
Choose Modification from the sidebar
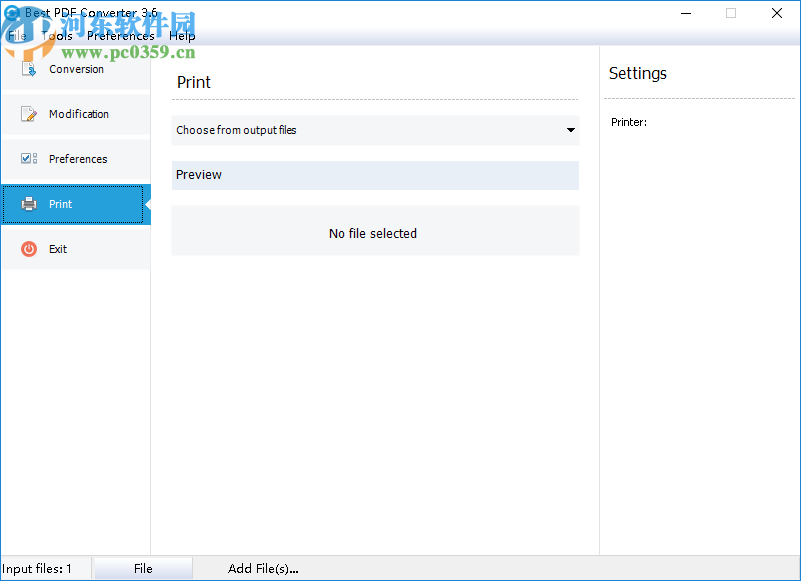(x=77, y=113)
